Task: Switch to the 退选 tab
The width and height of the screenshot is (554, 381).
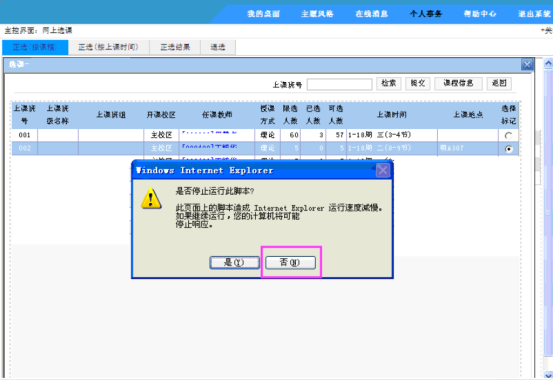Action: [x=218, y=47]
